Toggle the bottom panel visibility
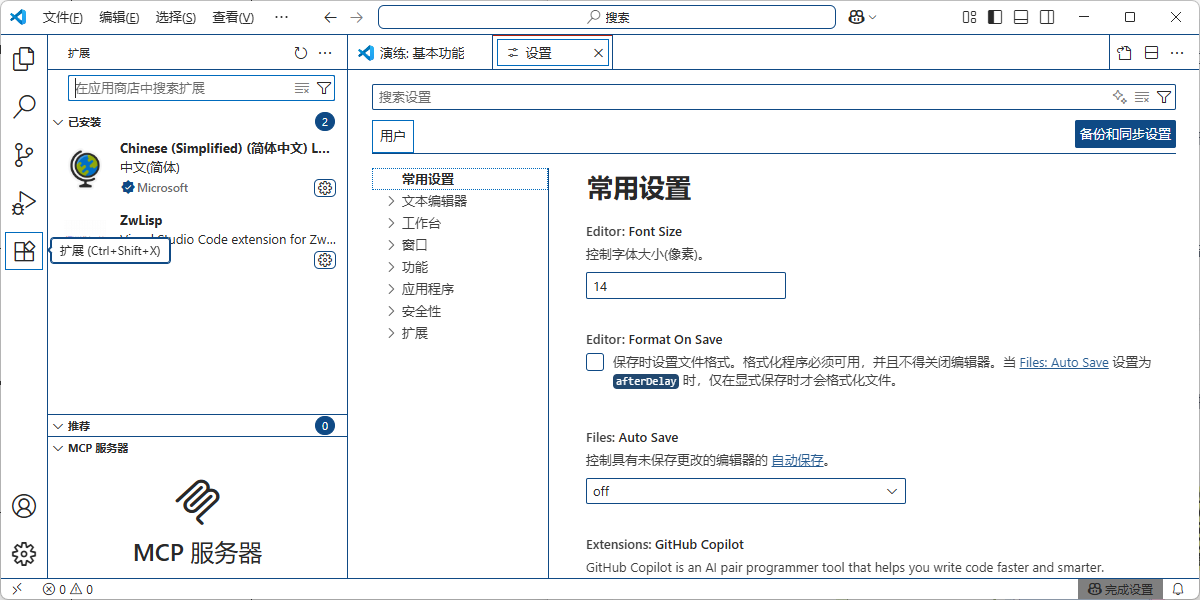 pyautogui.click(x=1021, y=17)
